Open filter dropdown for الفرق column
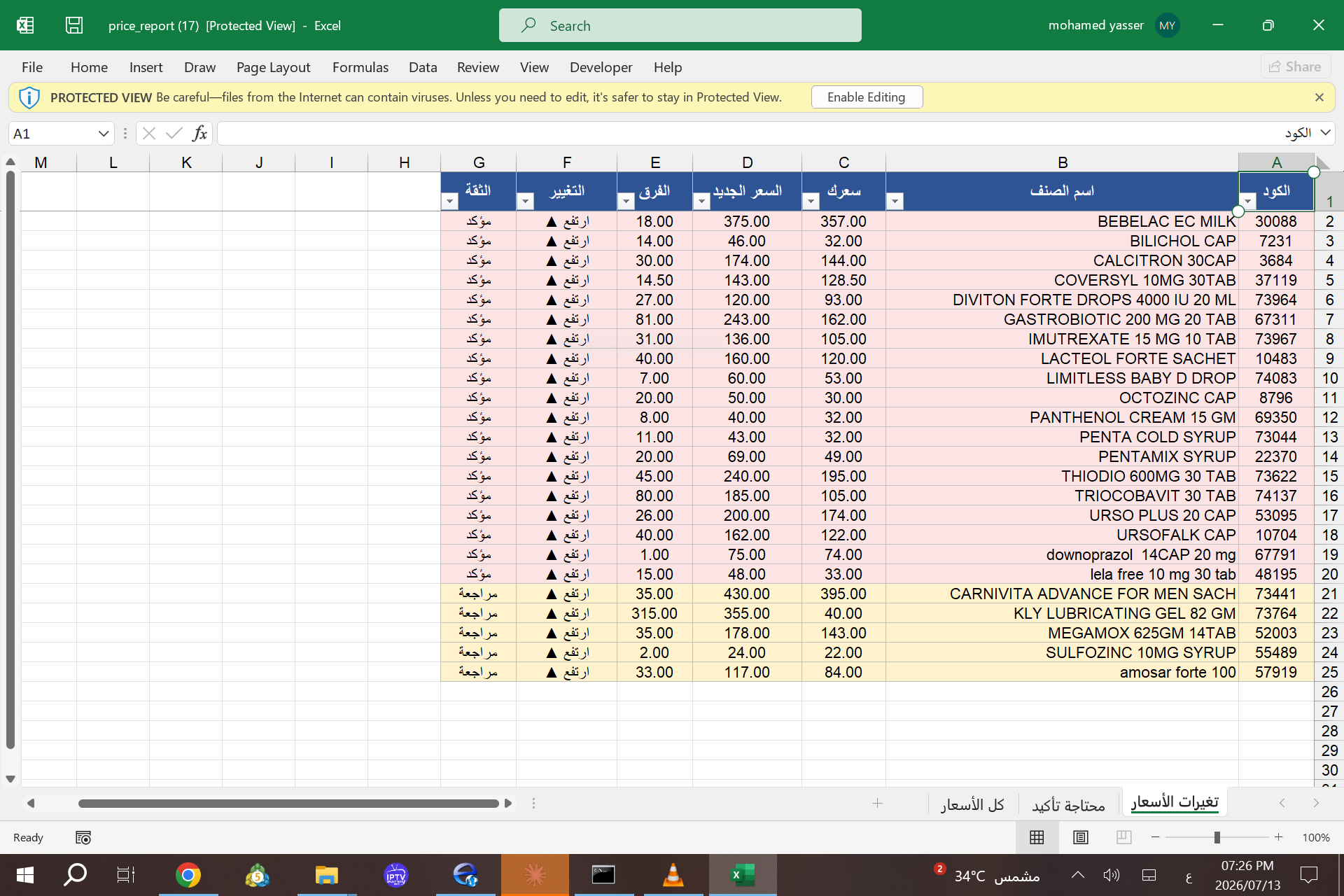This screenshot has height=896, width=1344. (x=626, y=202)
